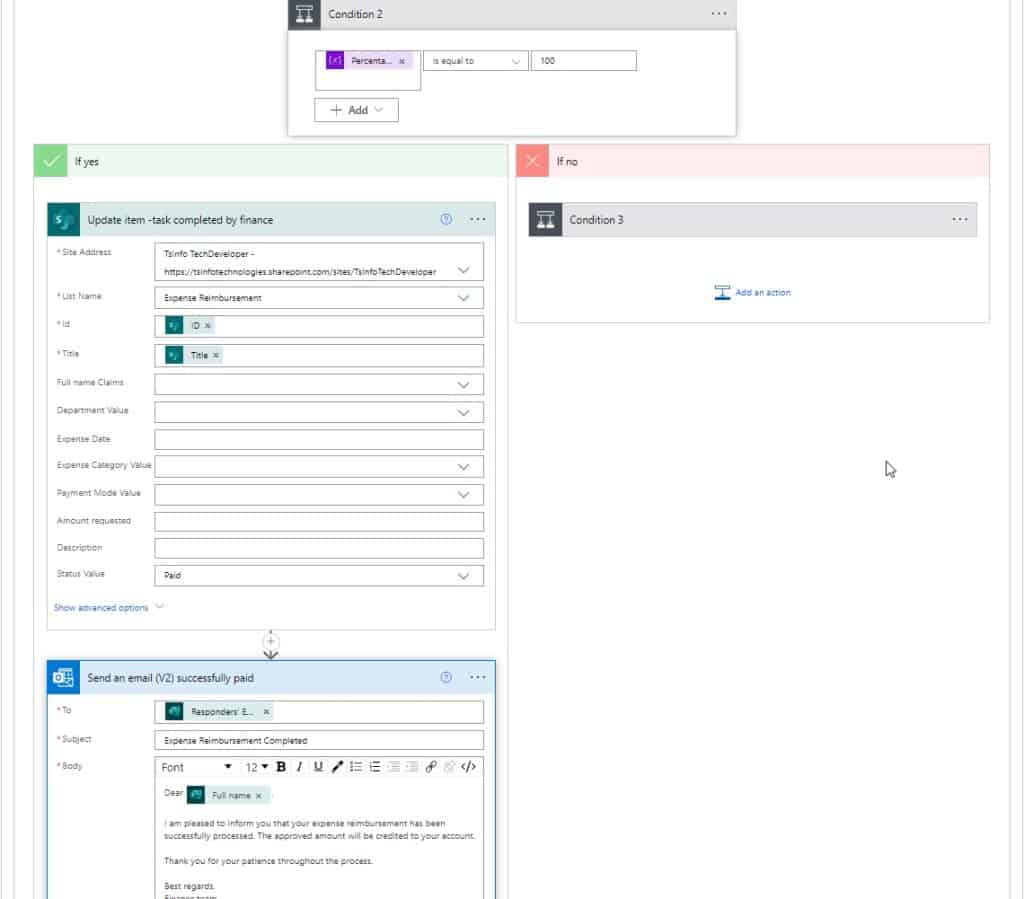
Task: Expand the Full name Claims dropdown
Action: [463, 385]
